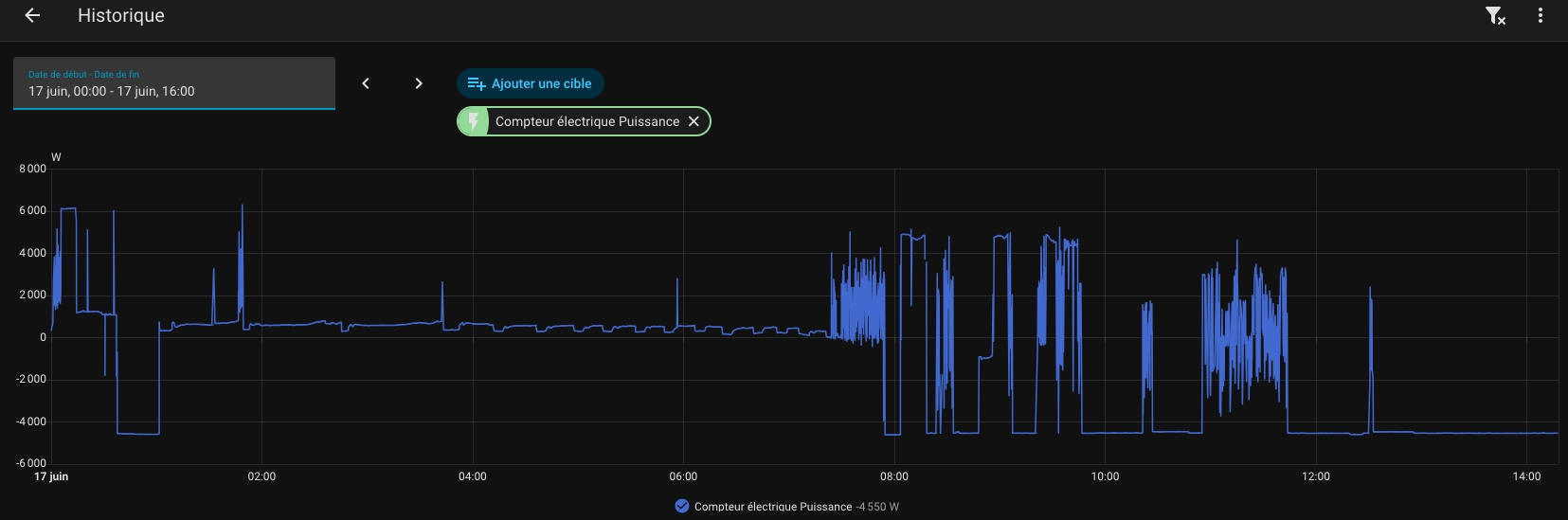Click the 6 000 y-axis label
Viewport: 1568px width, 520px height.
[32, 210]
